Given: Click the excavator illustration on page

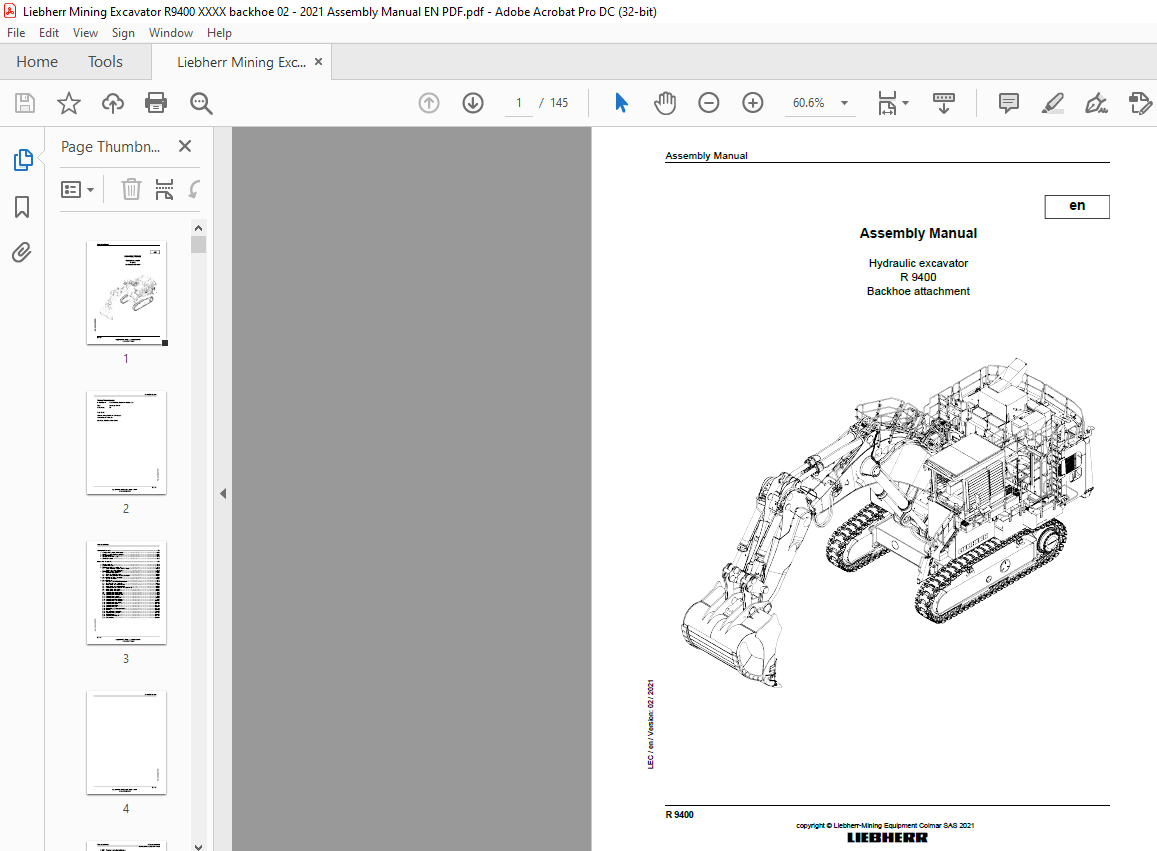Looking at the screenshot, I should [x=888, y=523].
